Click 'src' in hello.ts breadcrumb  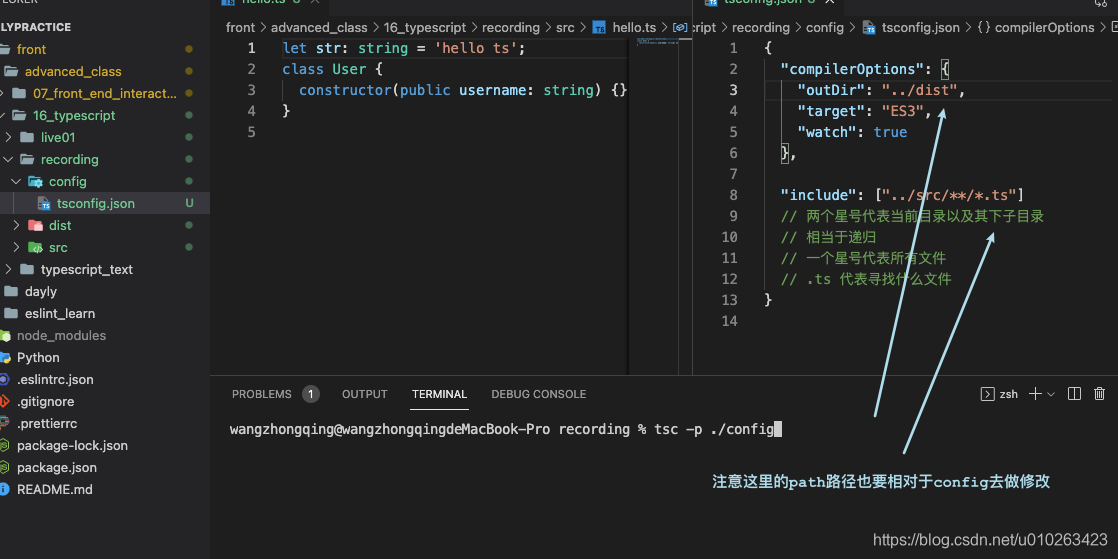[565, 28]
